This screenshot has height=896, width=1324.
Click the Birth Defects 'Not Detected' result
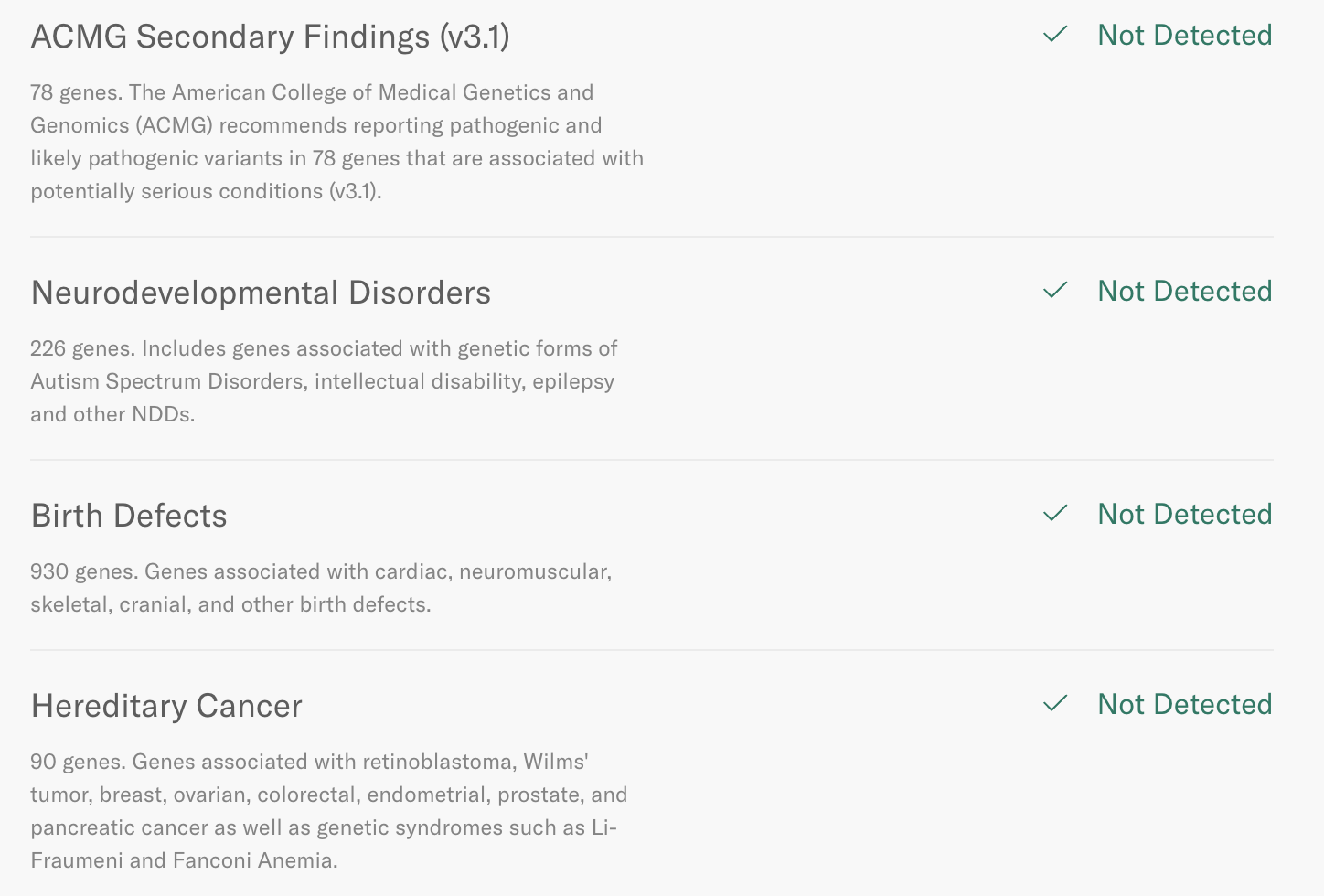pyautogui.click(x=1184, y=514)
